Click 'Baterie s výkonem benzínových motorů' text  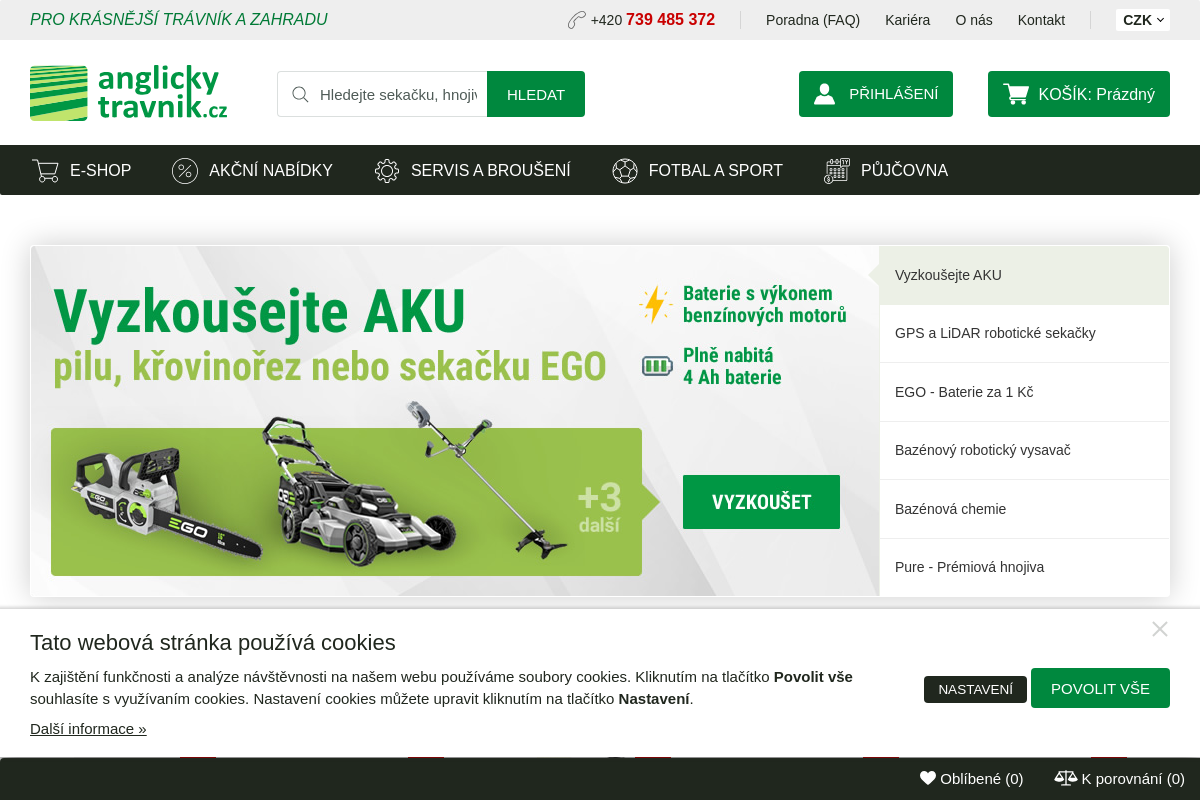(765, 304)
